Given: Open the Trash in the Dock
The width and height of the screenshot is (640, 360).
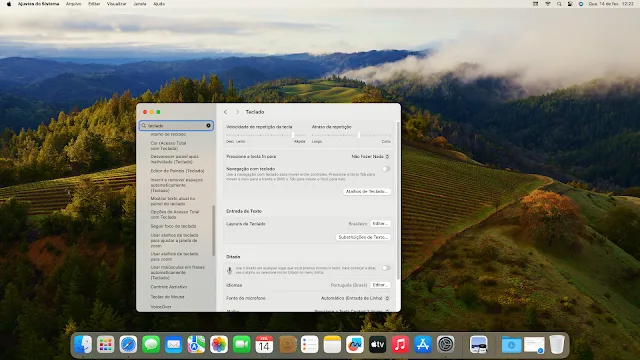Looking at the screenshot, I should pyautogui.click(x=556, y=344).
